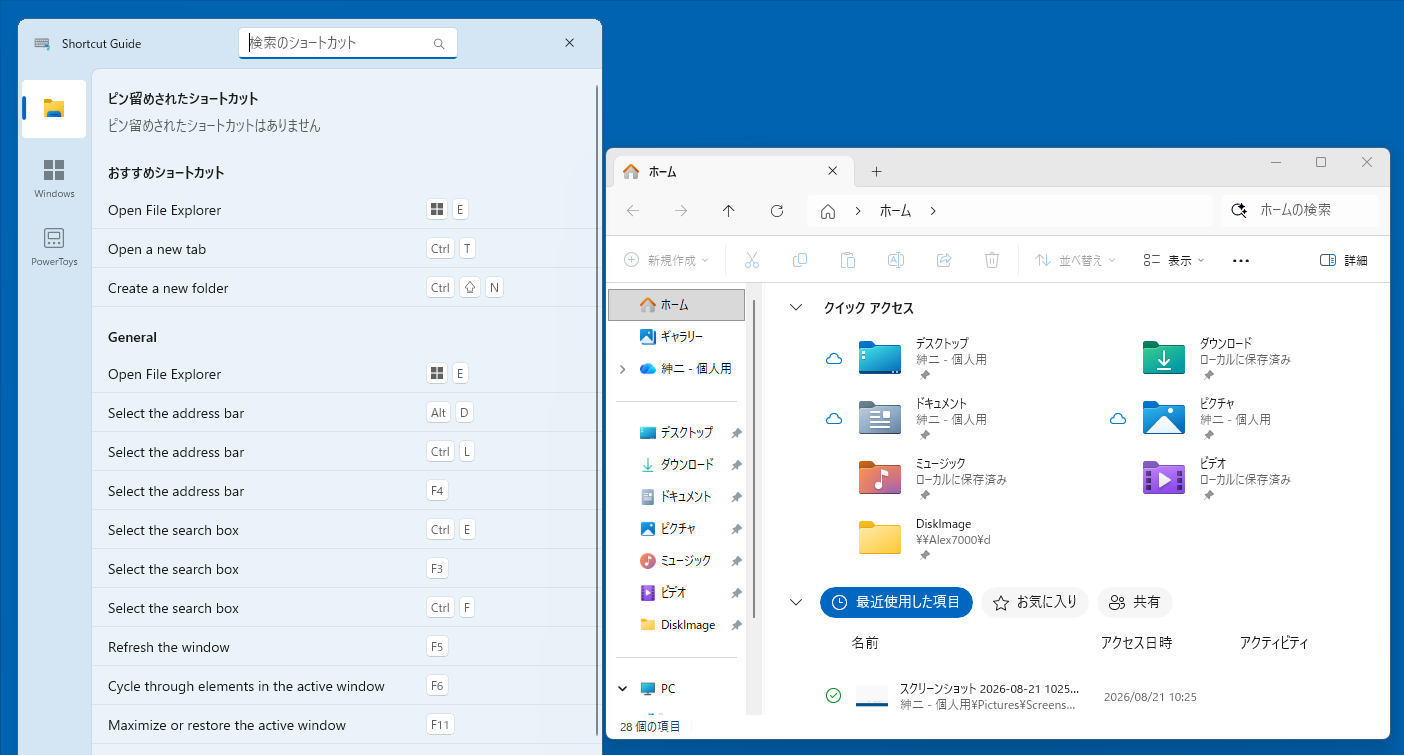The height and width of the screenshot is (755, 1404).
Task: Click the Rename icon in Explorer toolbar
Action: 896,260
